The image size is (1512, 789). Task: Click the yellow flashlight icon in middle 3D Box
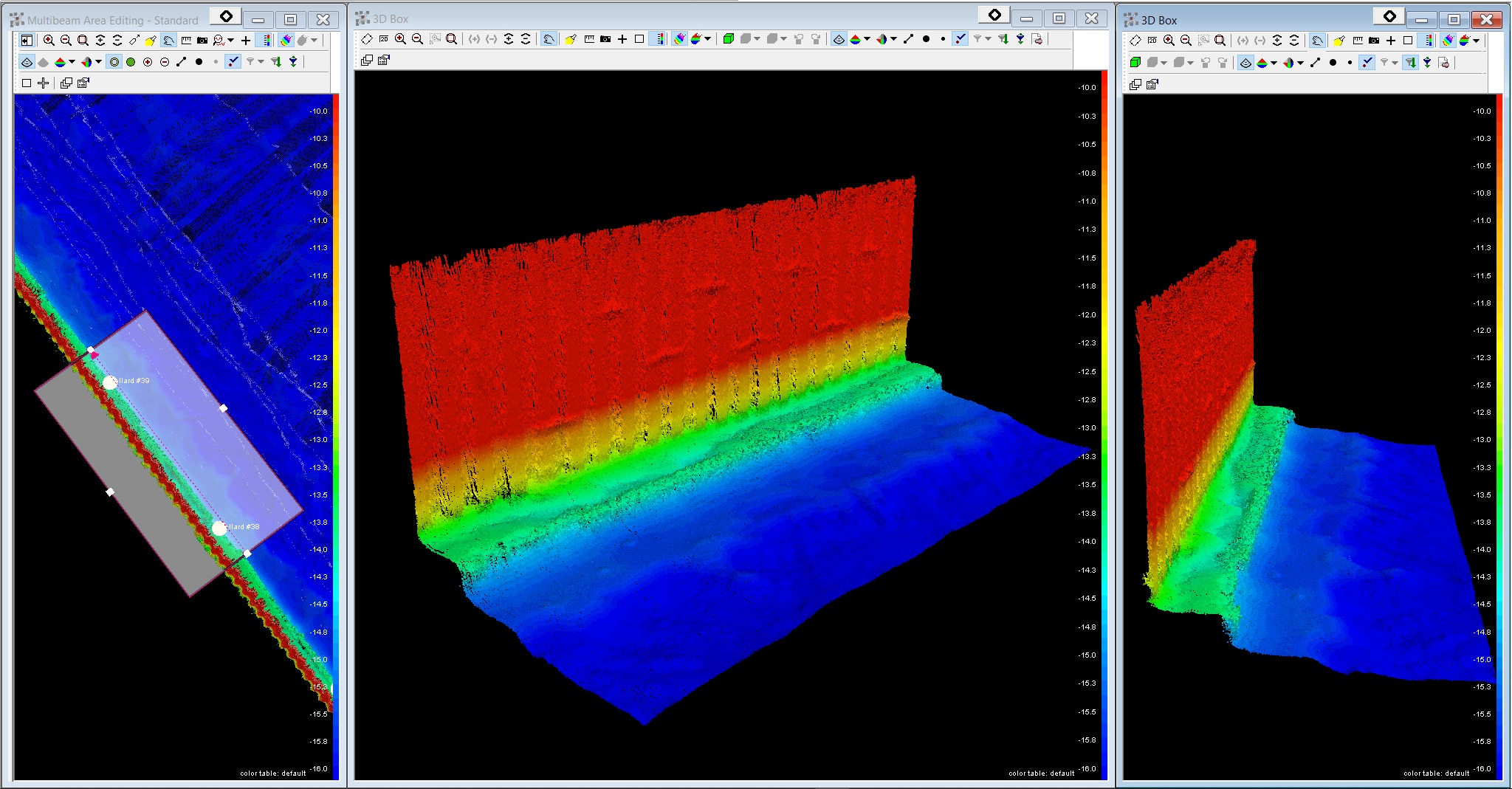[571, 39]
